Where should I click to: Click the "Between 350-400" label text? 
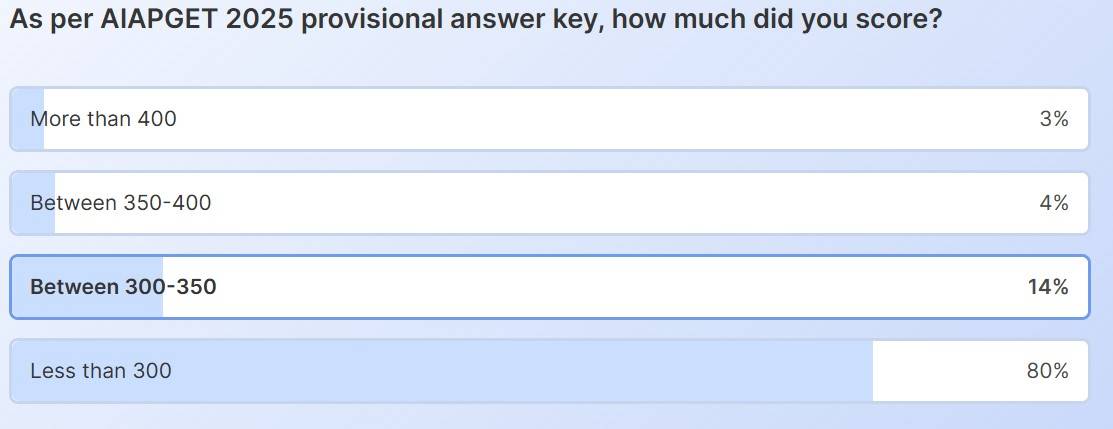(120, 203)
